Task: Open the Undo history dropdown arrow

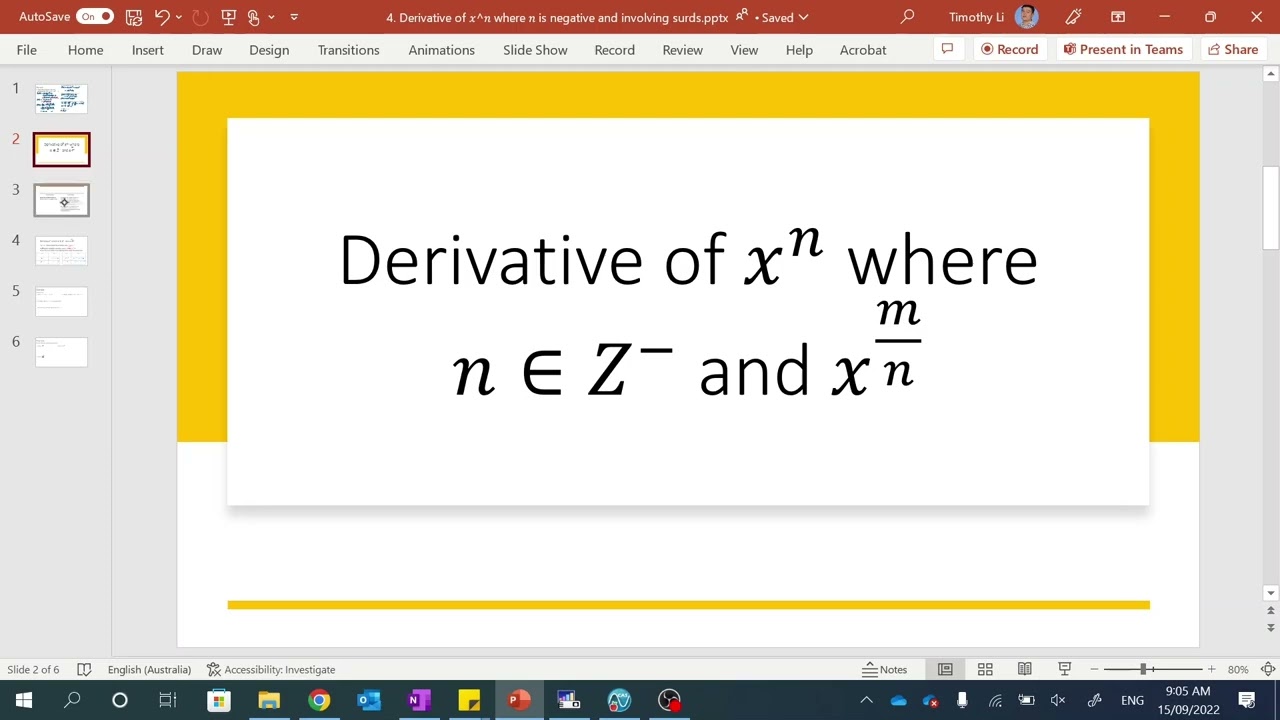Action: tap(179, 17)
